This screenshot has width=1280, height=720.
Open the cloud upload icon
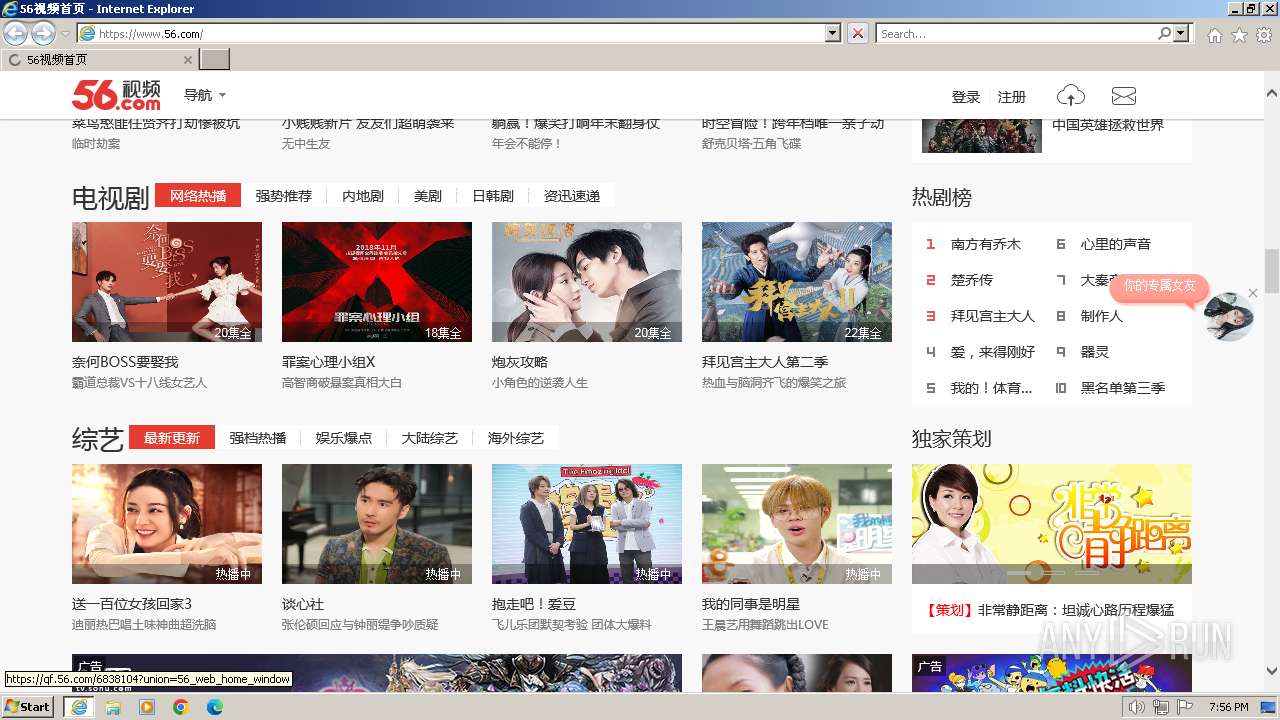click(x=1071, y=96)
